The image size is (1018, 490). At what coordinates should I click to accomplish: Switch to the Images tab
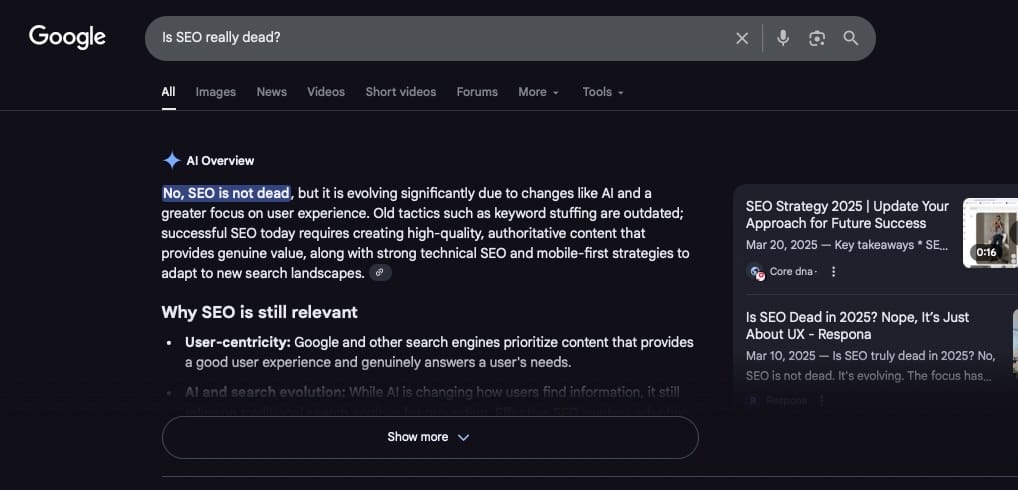click(216, 92)
